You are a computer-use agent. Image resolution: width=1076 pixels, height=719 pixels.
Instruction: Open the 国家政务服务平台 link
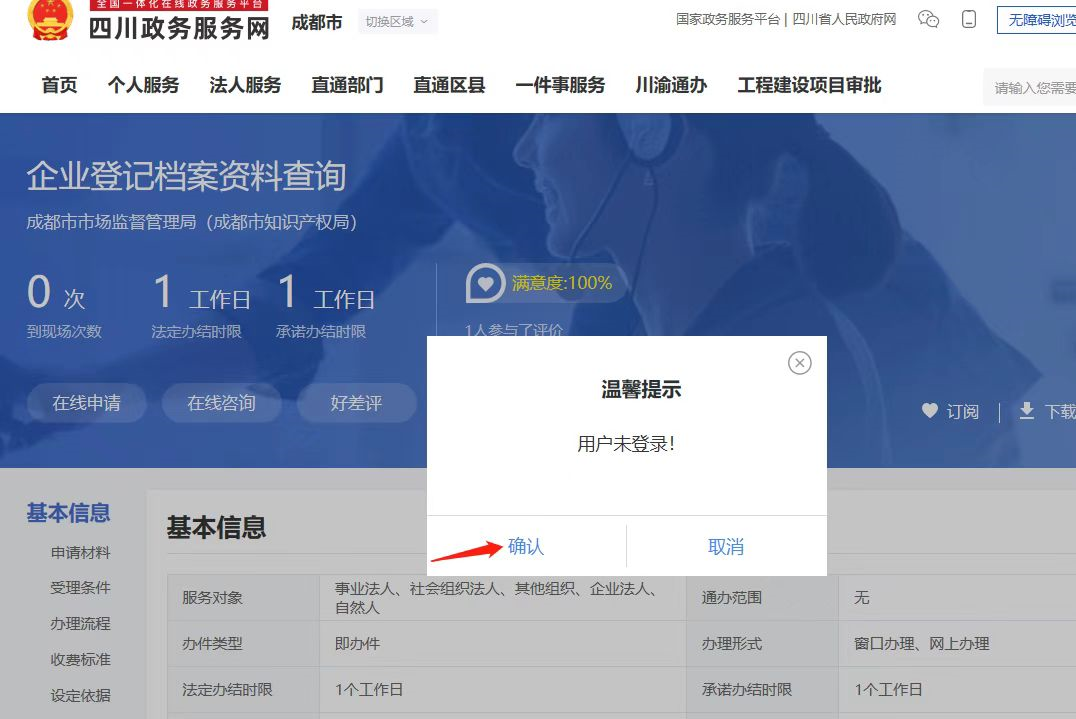pos(727,19)
